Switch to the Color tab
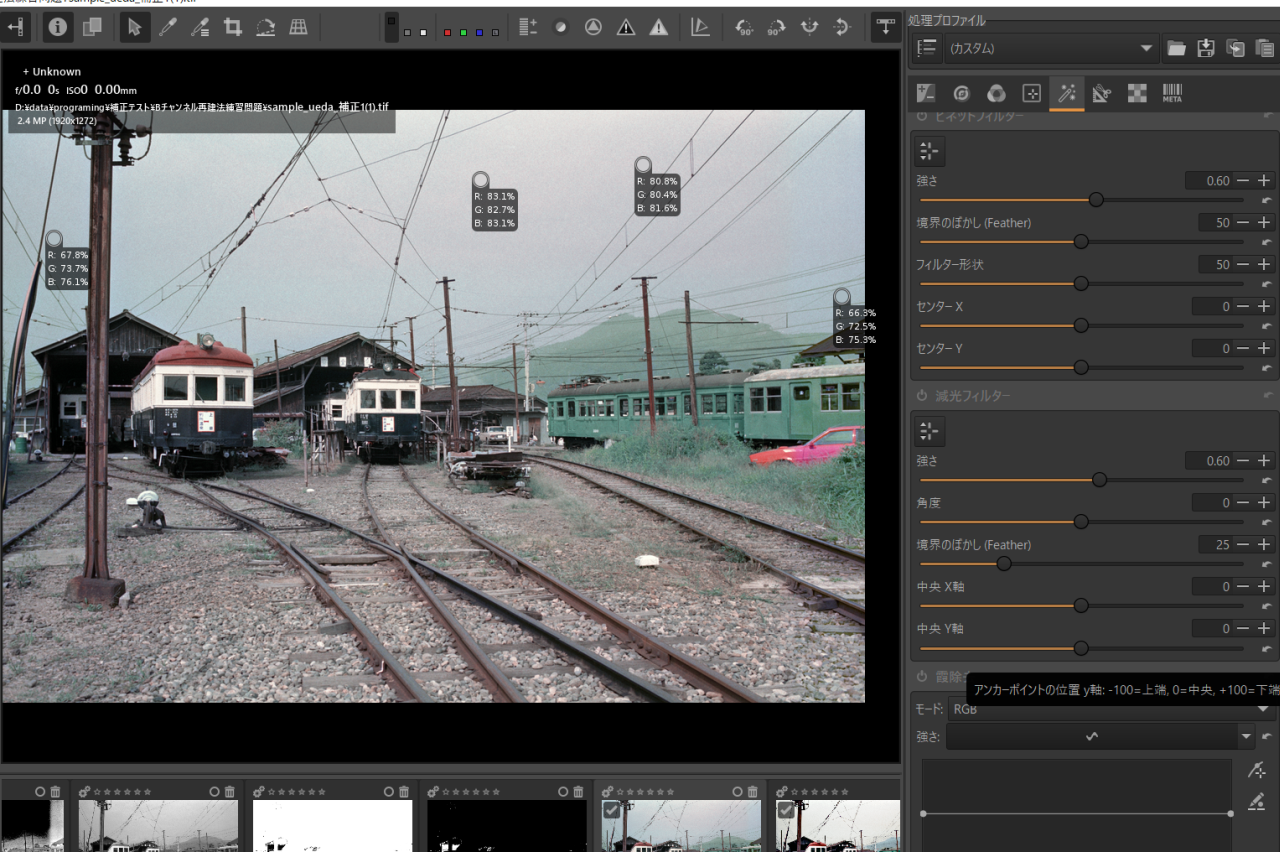This screenshot has width=1280, height=852. click(996, 93)
